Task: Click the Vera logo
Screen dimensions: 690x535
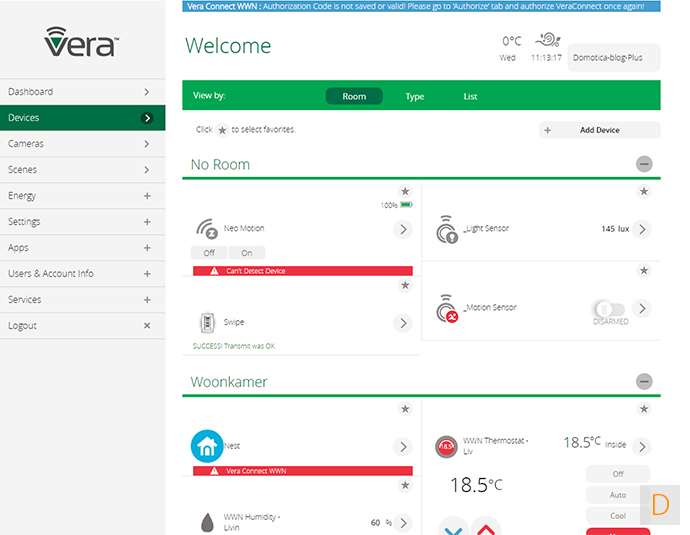Action: pos(82,41)
